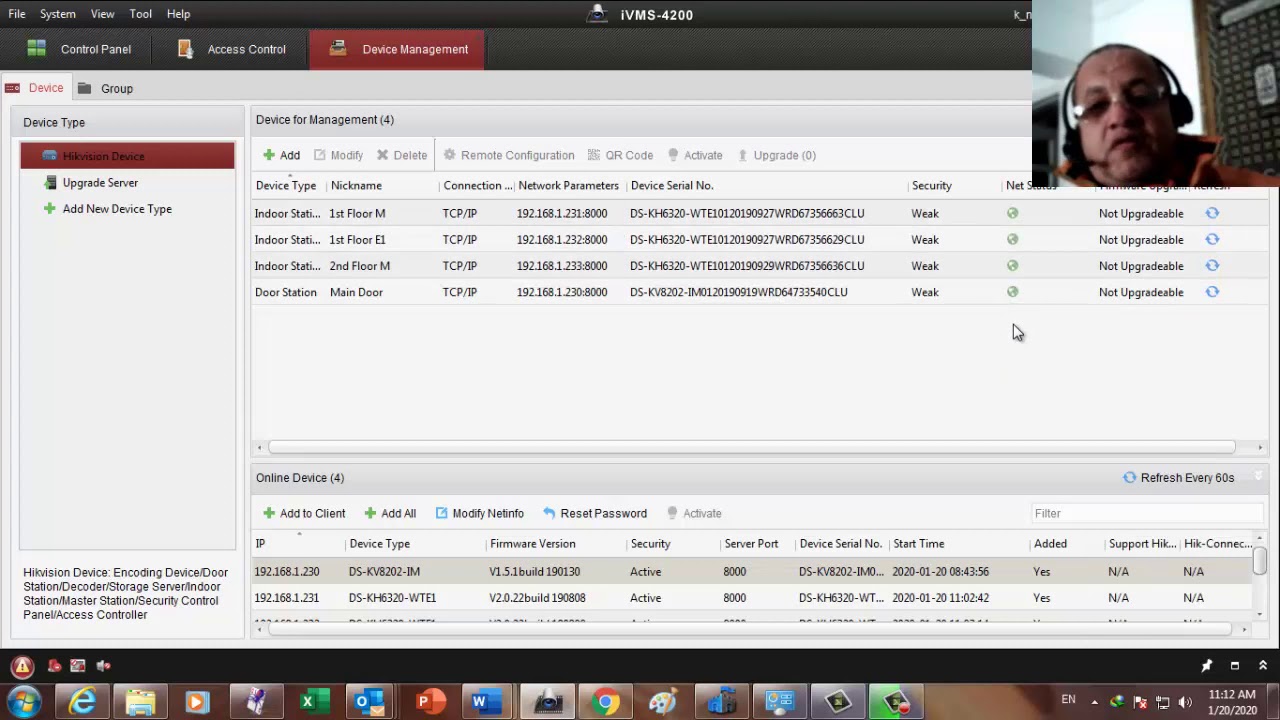1280x720 pixels.
Task: Open Google Chrome from the taskbar
Action: (x=605, y=702)
